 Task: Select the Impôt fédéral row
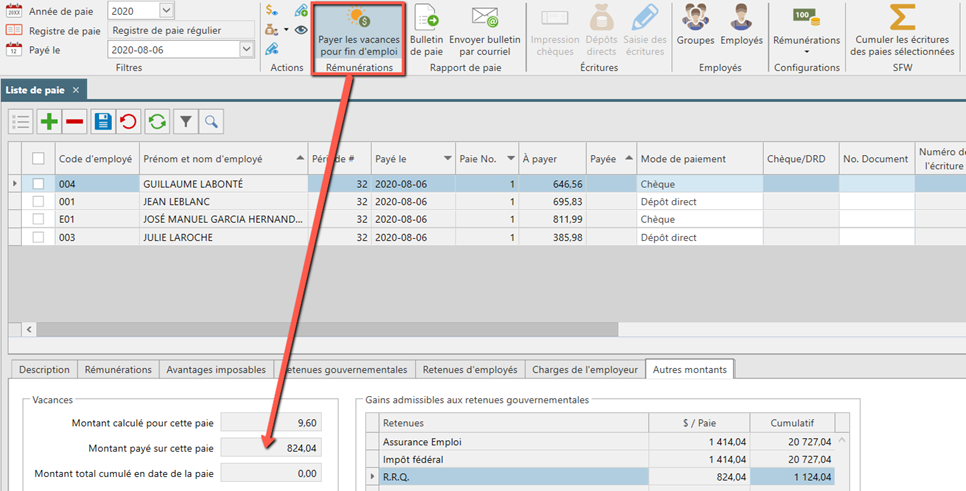[x=606, y=459]
